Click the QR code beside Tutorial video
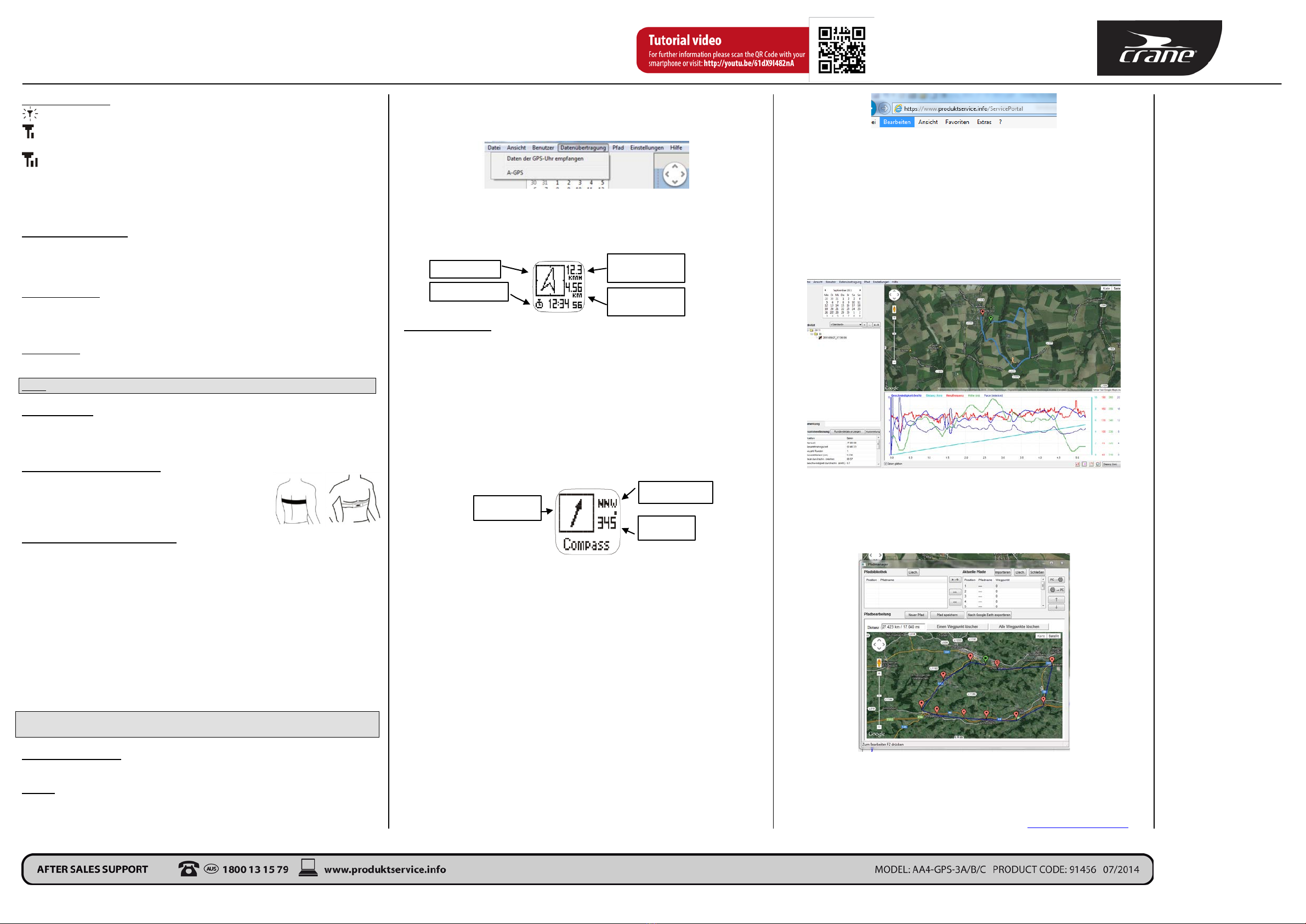1306x924 pixels. pos(841,49)
